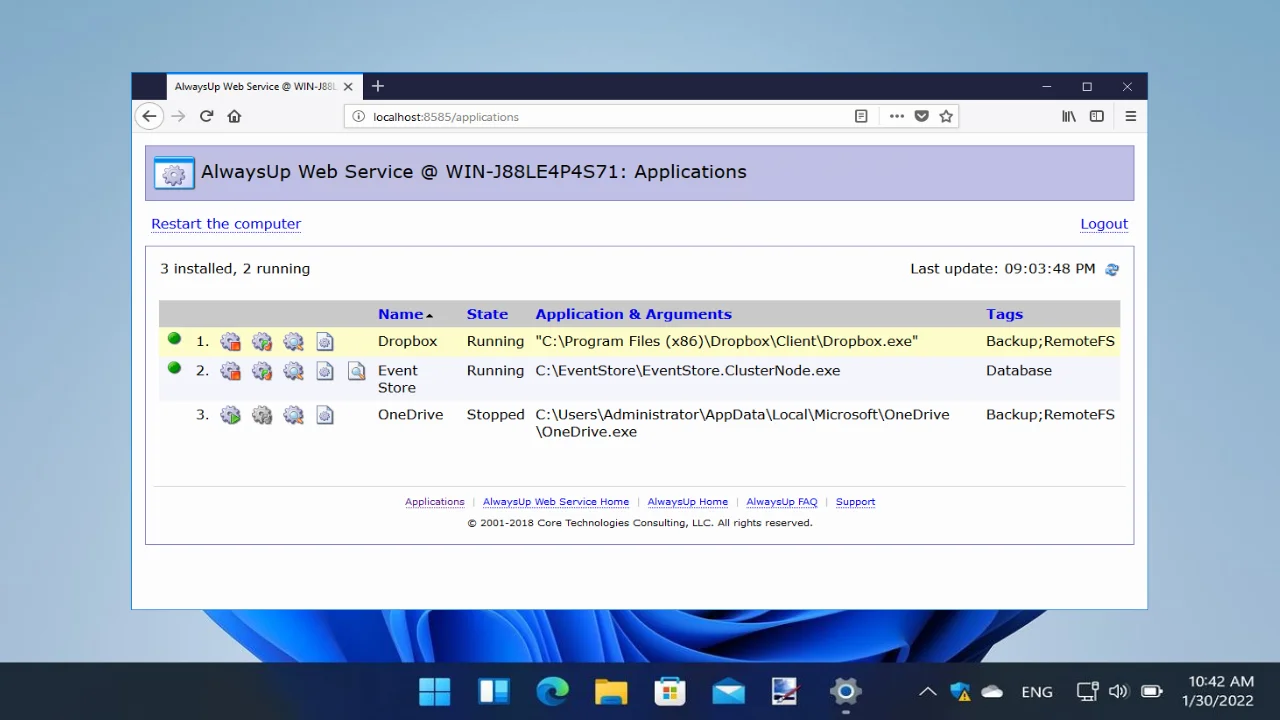The width and height of the screenshot is (1280, 720).
Task: Click the Dropbox name cell
Action: 407,341
